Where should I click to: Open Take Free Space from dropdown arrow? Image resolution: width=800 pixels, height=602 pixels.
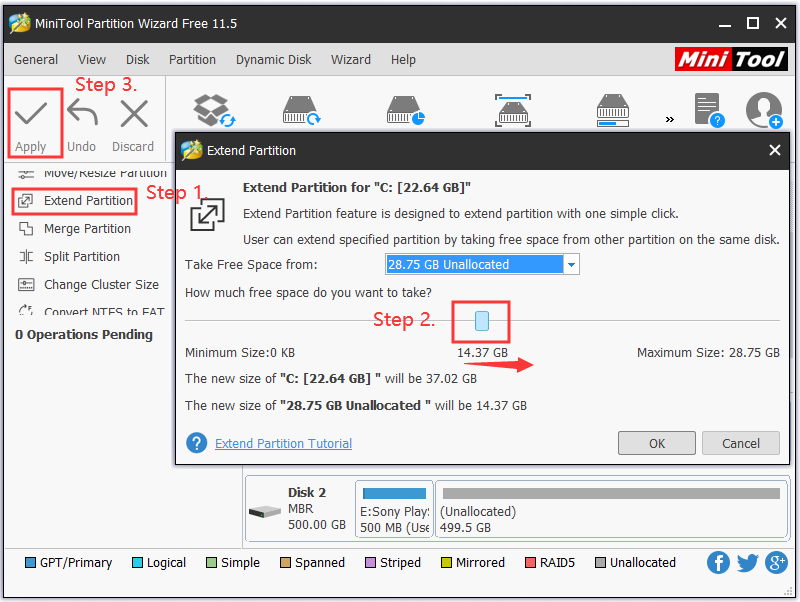[571, 264]
